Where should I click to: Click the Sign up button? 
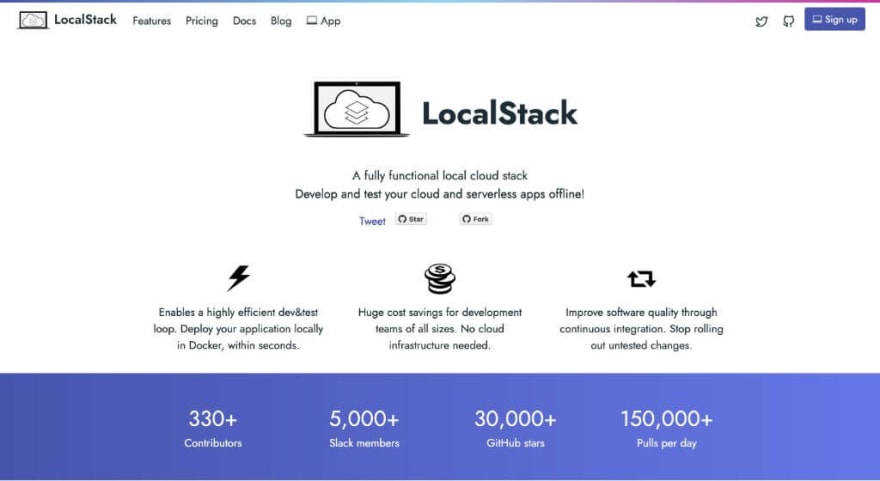[x=835, y=19]
